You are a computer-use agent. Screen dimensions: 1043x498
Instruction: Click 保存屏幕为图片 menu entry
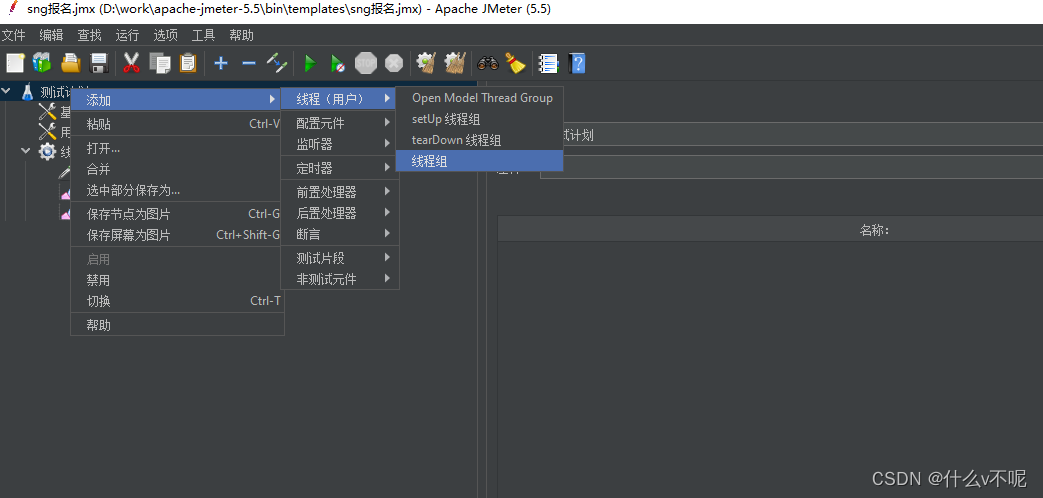tap(177, 235)
